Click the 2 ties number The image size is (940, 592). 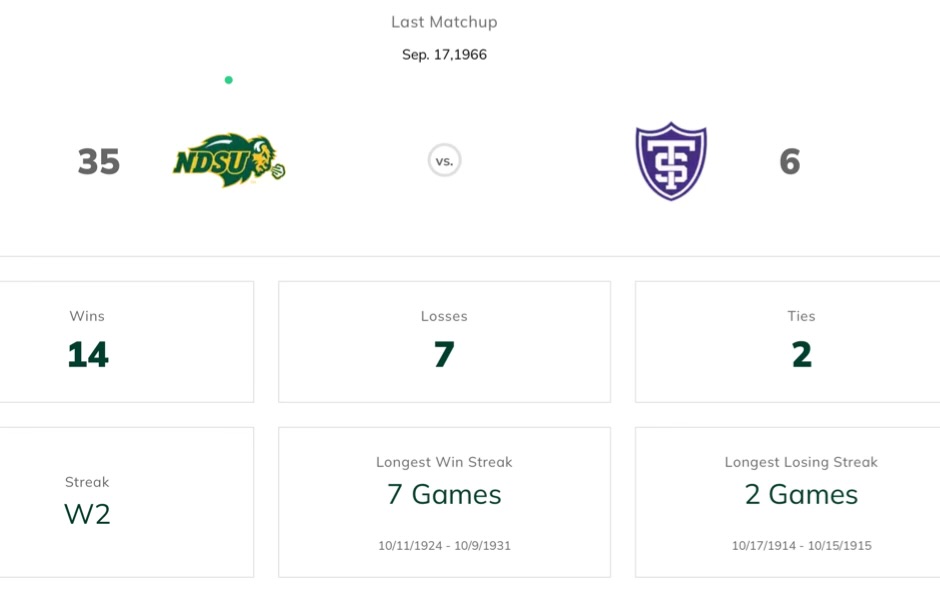[x=801, y=355]
